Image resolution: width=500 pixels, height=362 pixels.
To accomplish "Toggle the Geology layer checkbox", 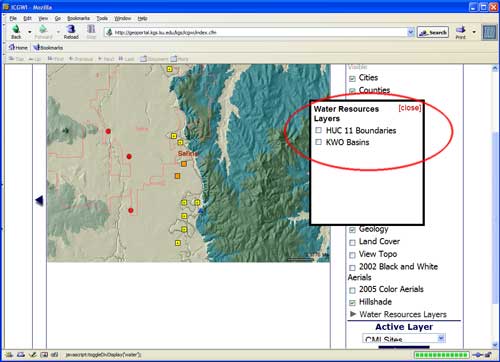I will (352, 230).
